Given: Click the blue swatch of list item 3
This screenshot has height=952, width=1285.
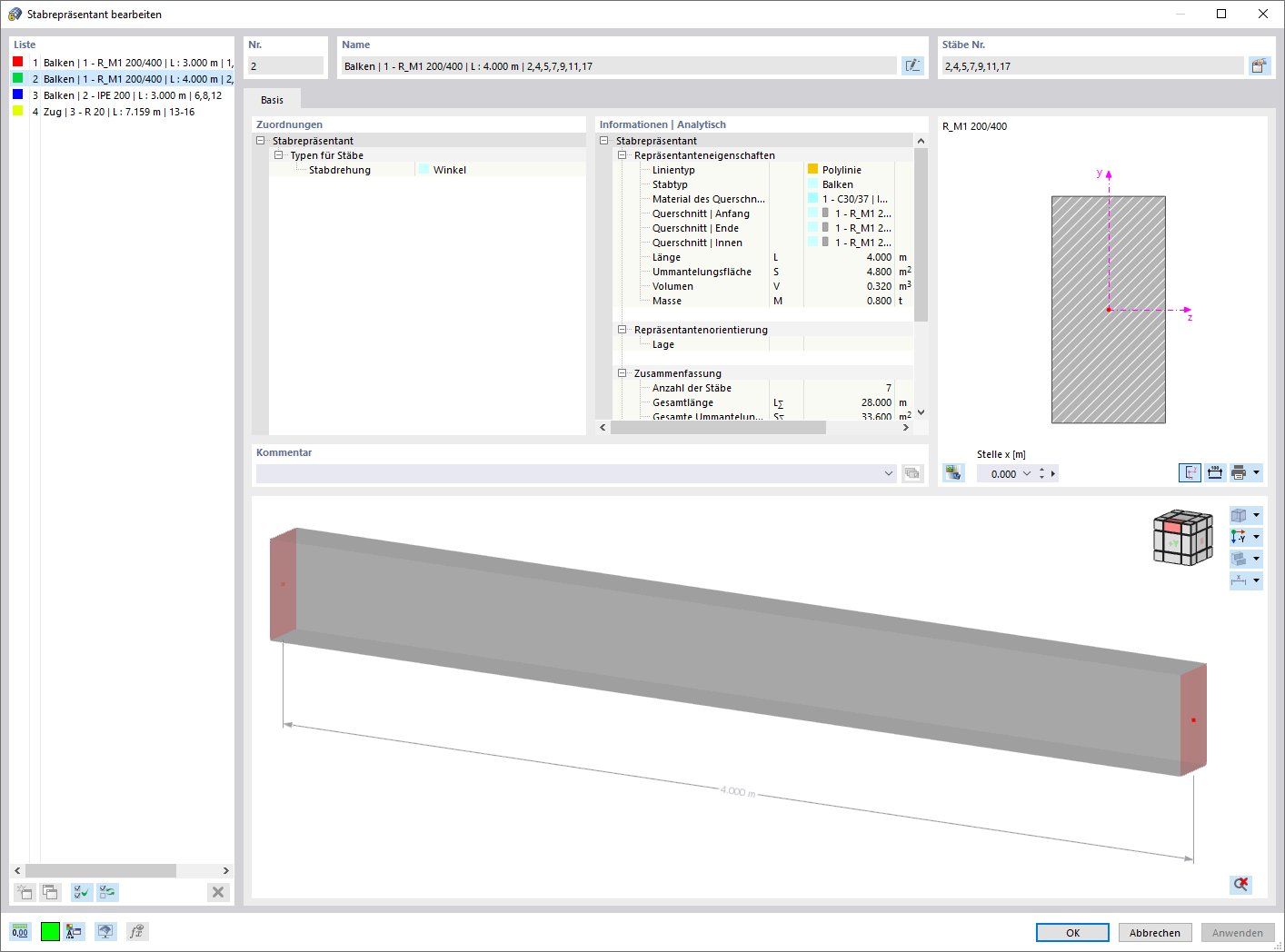Looking at the screenshot, I should (17, 94).
